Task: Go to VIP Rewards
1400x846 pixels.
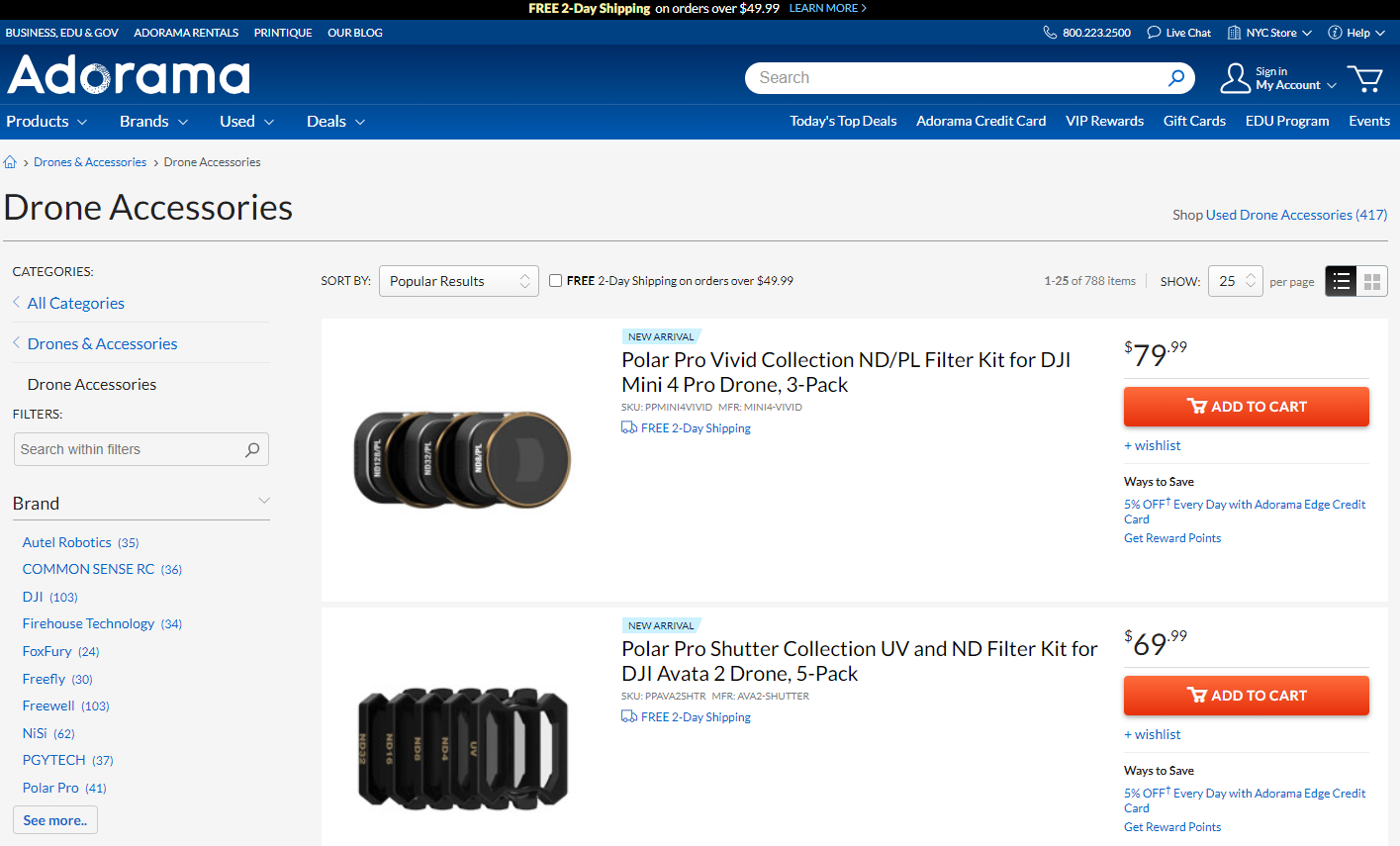Action: [1104, 121]
